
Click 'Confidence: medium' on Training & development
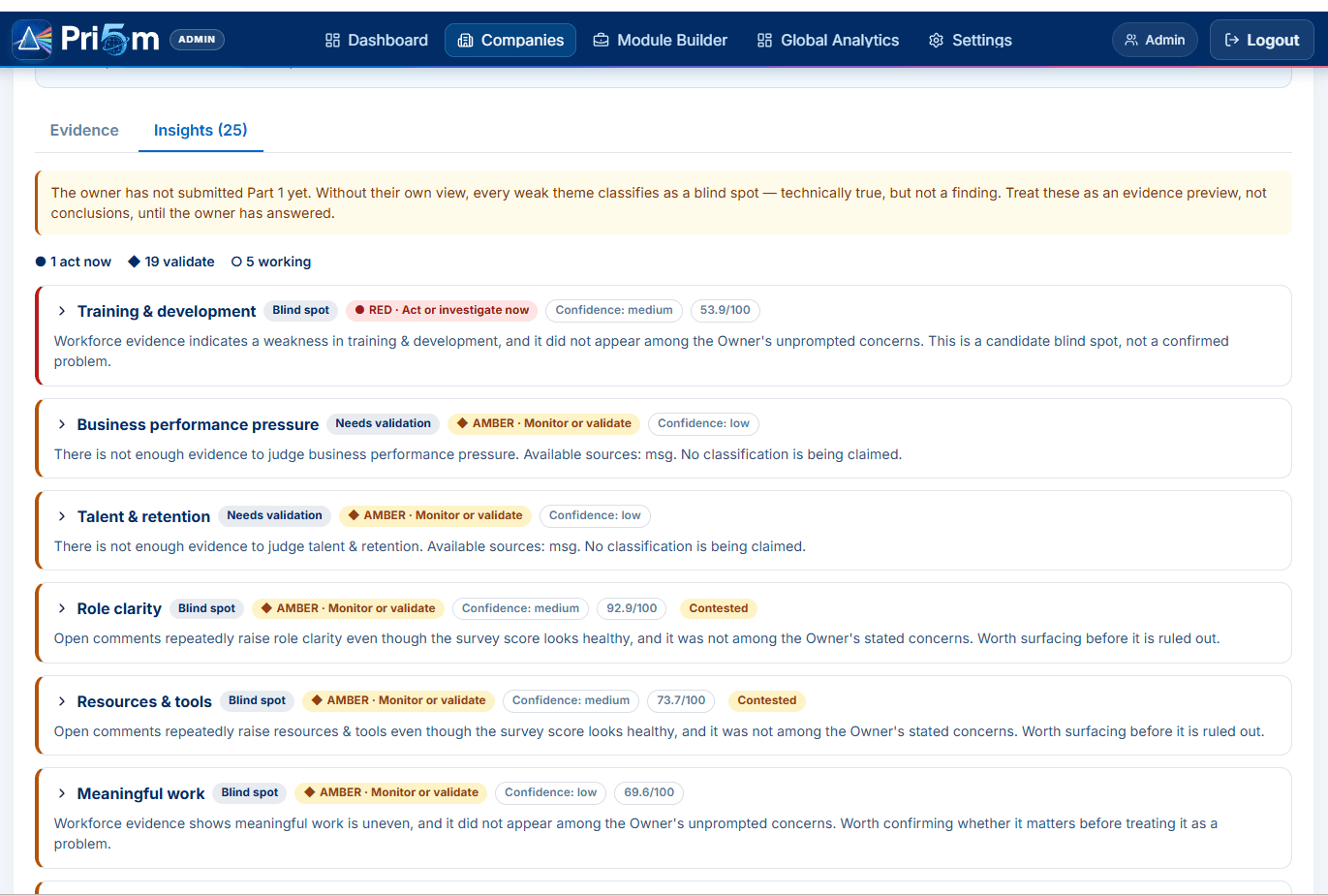614,310
